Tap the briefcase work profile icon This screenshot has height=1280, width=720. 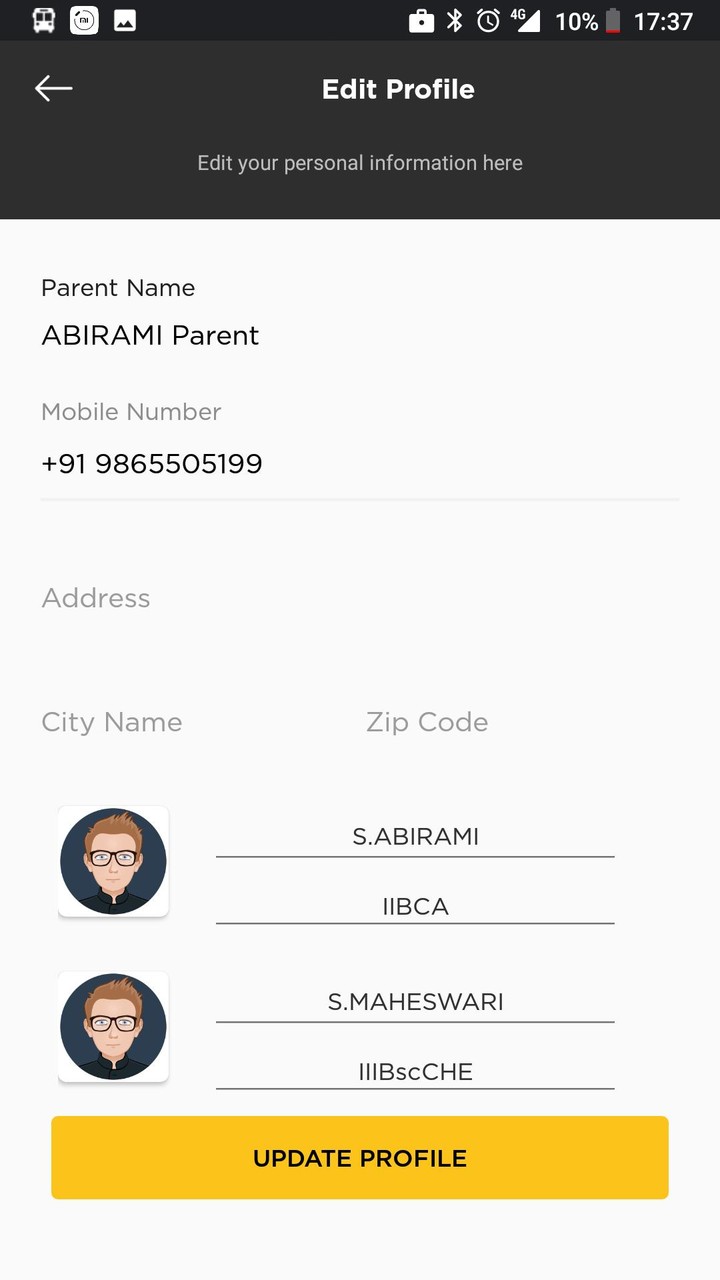tap(422, 20)
